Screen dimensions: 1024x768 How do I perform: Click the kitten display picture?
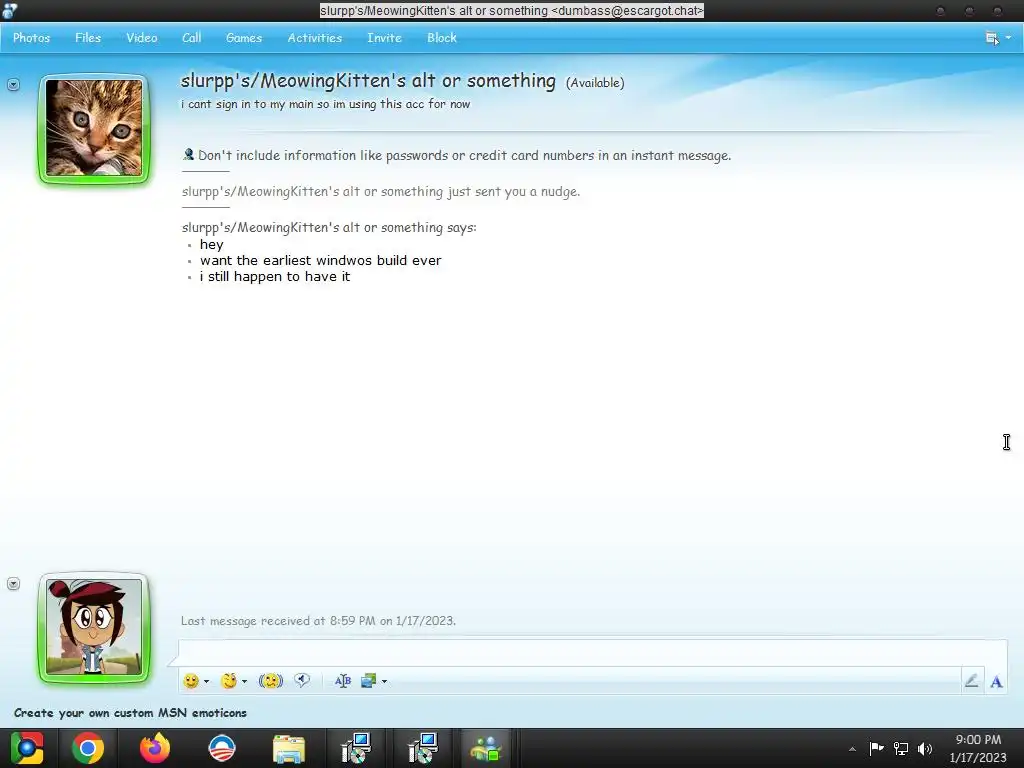(x=94, y=128)
